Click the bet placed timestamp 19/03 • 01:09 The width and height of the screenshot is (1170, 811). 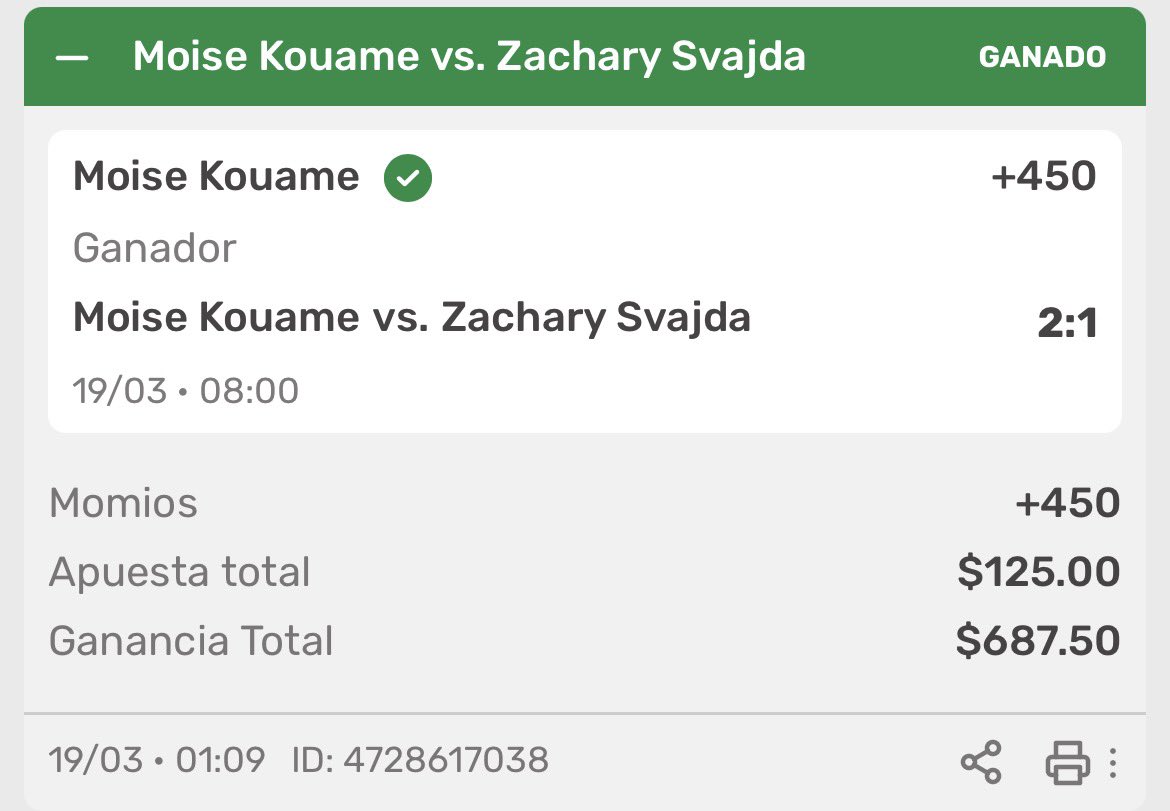pyautogui.click(x=158, y=760)
